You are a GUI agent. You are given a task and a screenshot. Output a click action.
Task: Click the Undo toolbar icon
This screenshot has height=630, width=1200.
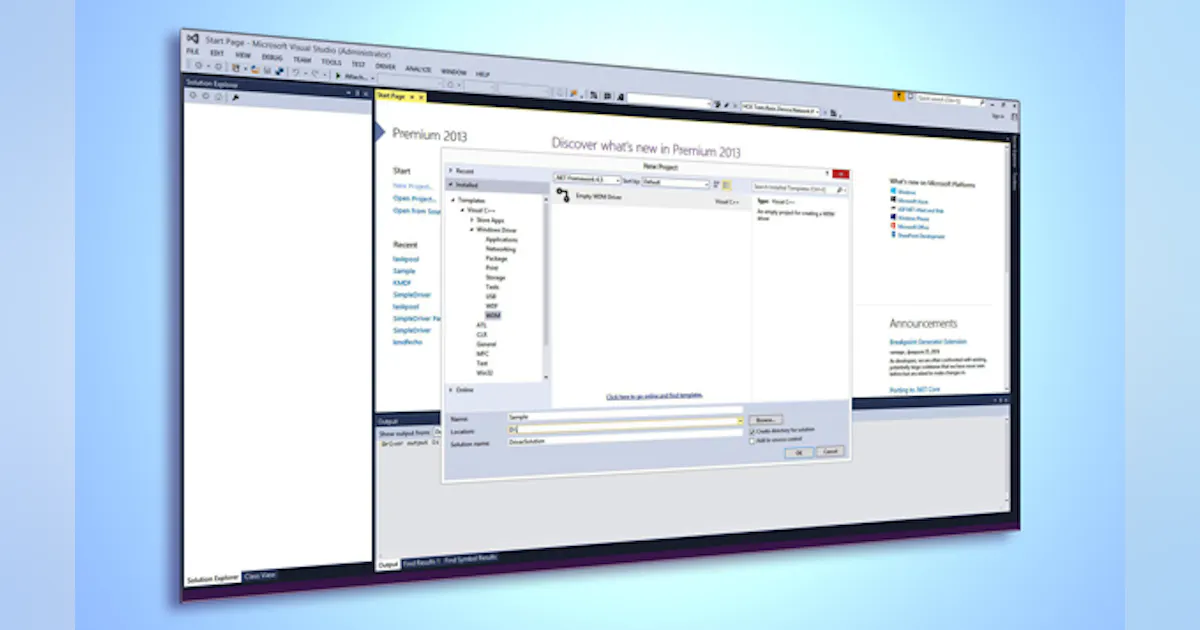coord(295,72)
